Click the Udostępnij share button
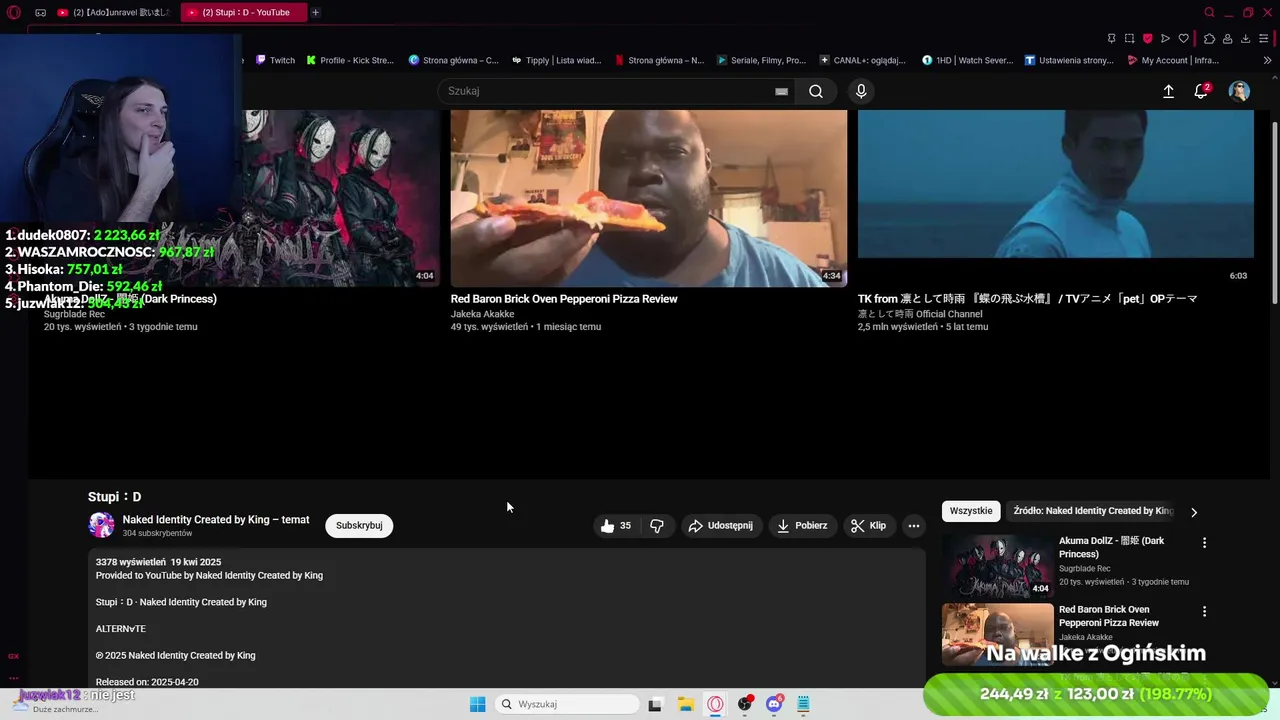Viewport: 1280px width, 720px height. click(x=722, y=525)
